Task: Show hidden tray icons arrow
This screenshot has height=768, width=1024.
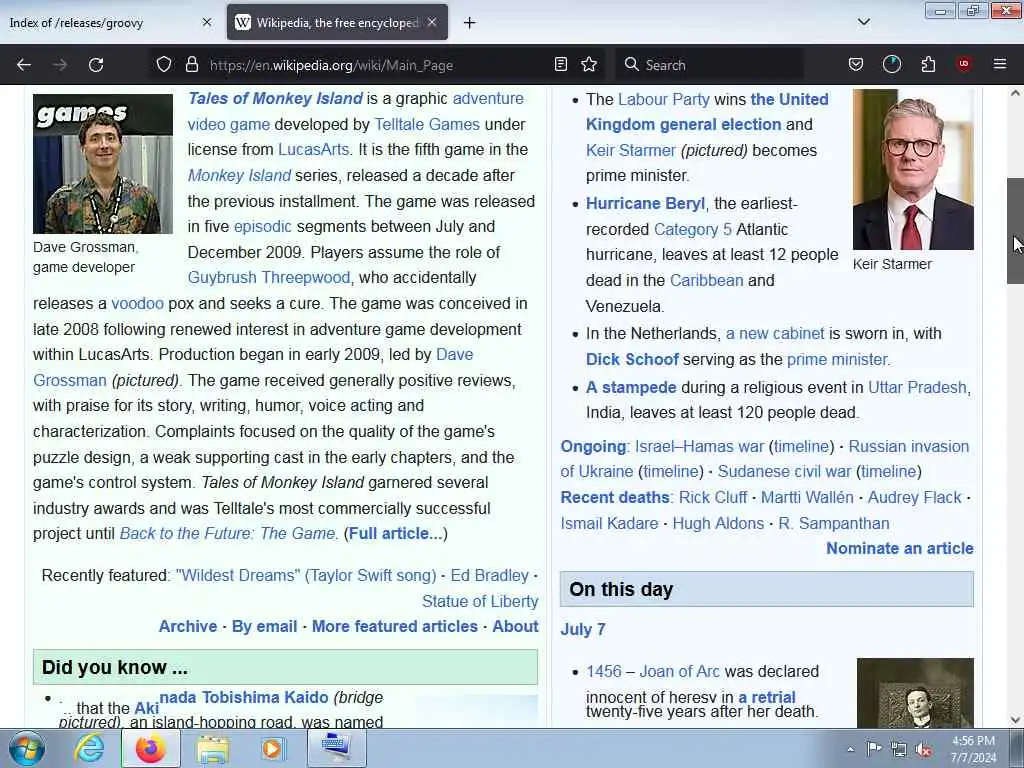Action: (x=850, y=750)
